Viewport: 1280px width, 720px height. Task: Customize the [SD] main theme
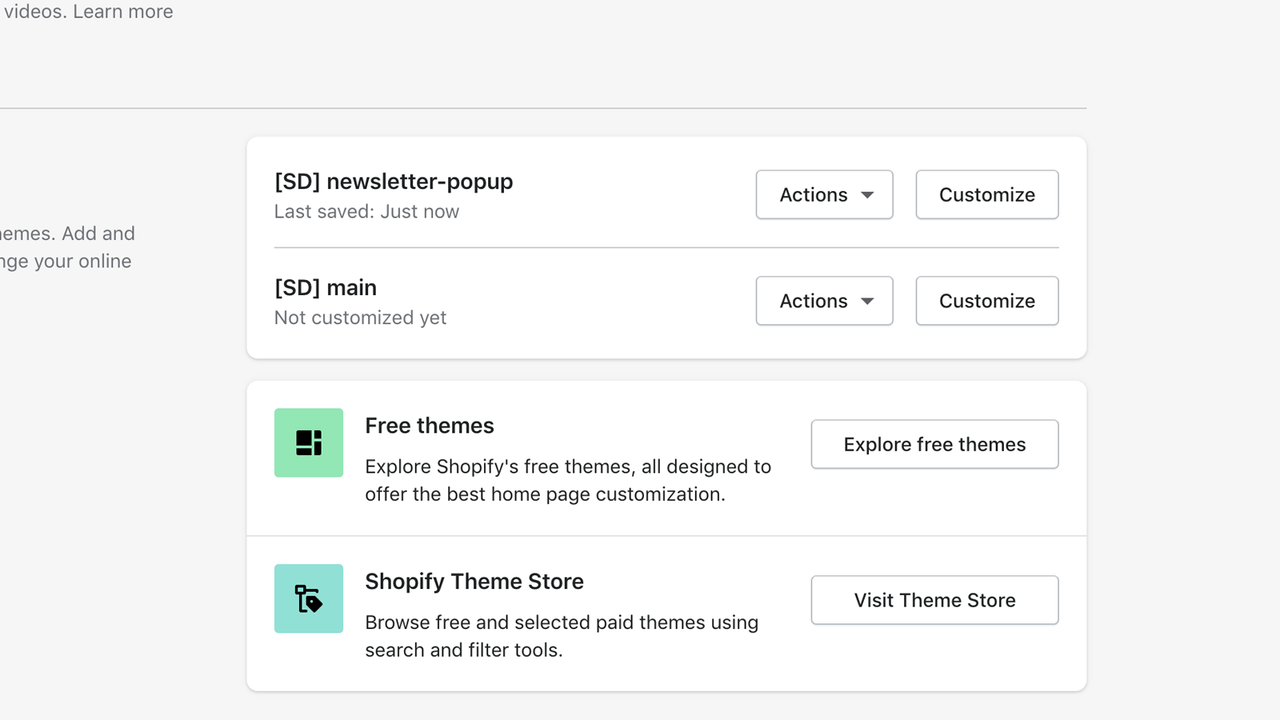(986, 300)
